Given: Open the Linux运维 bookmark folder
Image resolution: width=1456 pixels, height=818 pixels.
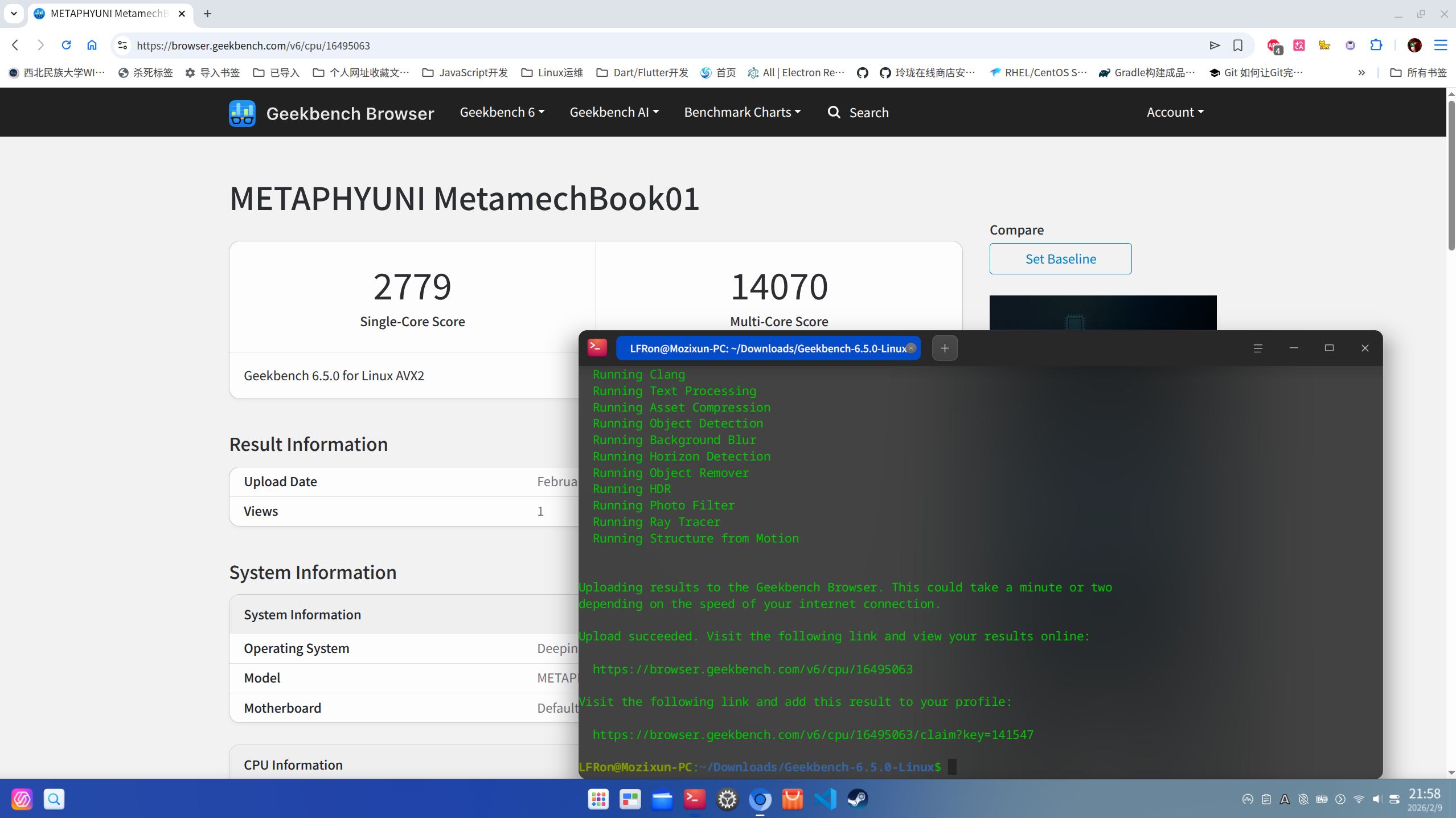Looking at the screenshot, I should coord(552,72).
